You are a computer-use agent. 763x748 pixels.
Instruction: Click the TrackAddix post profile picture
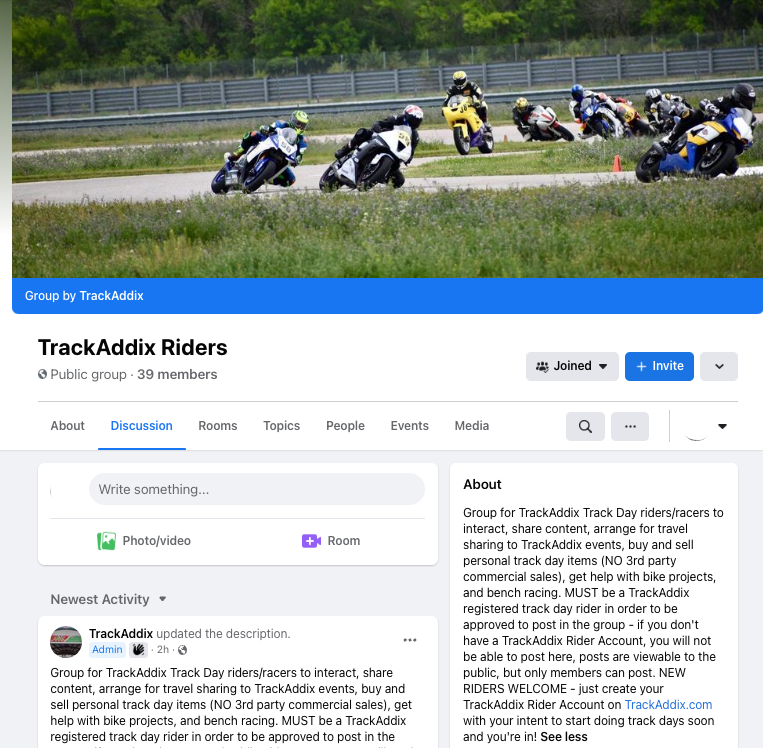[66, 641]
